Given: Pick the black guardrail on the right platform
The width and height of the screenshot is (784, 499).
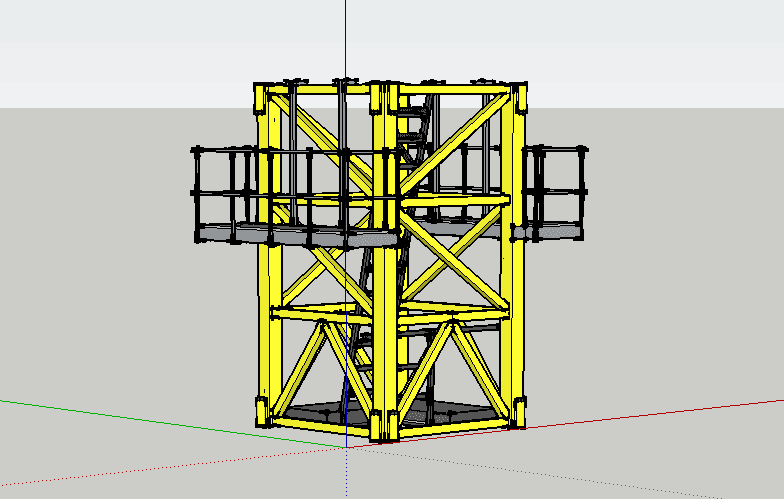Looking at the screenshot, I should 555,191.
